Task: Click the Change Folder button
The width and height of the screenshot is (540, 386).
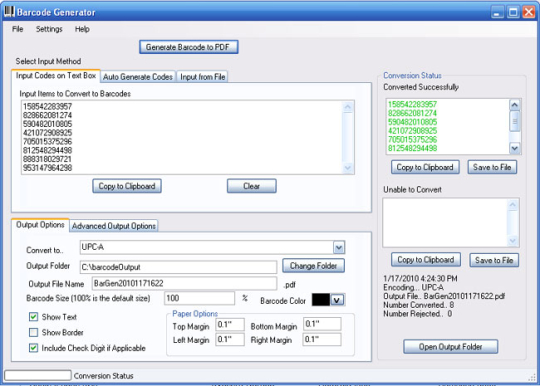Action: point(313,266)
